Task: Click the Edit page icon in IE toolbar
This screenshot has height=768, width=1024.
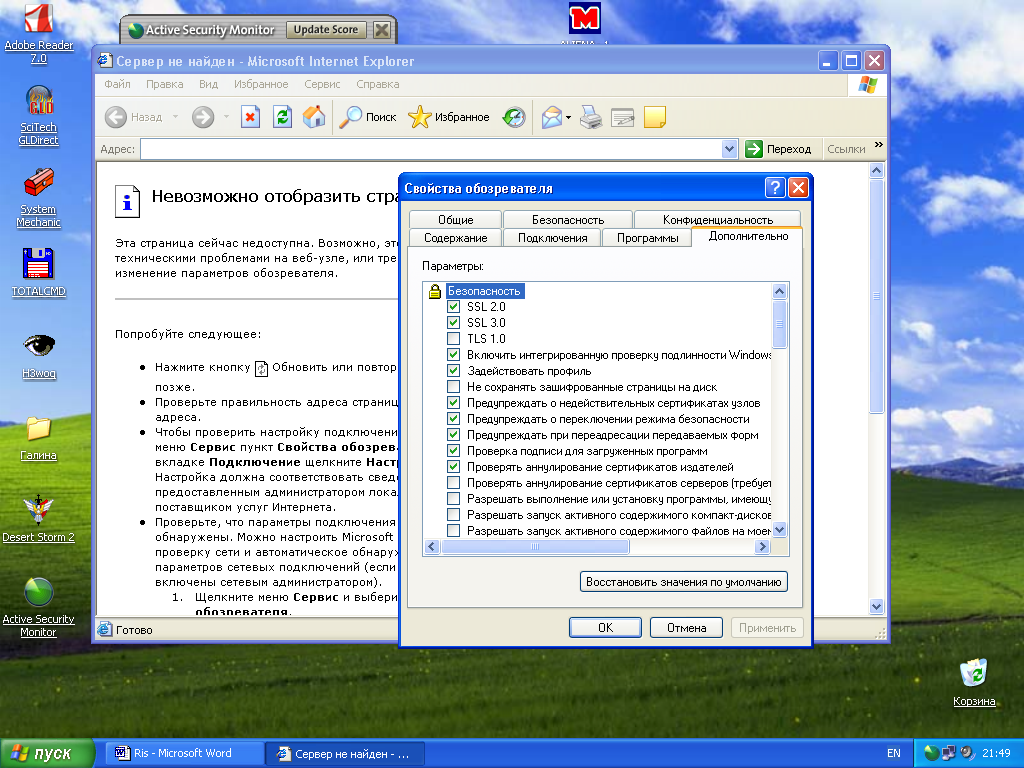Action: [622, 118]
